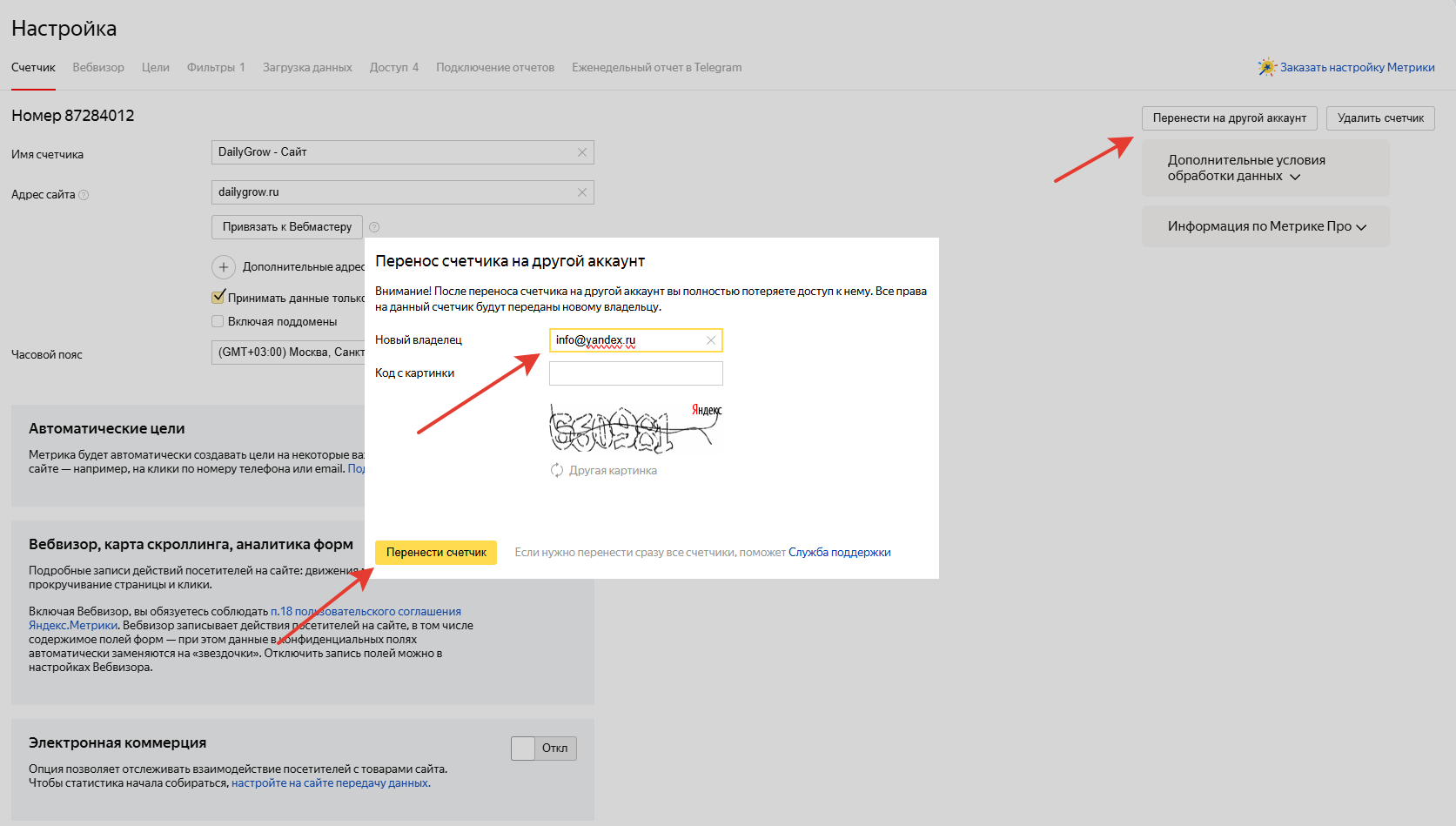Click help icon beside Привязать к Вебмастеру
Screen dimensions: 1456x826
click(x=374, y=227)
